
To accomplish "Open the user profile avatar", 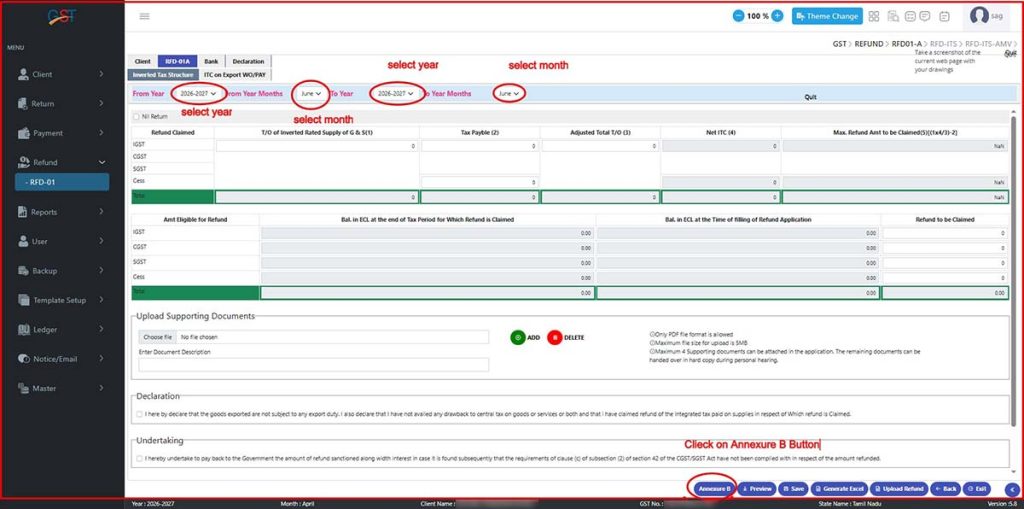I will pyautogui.click(x=979, y=16).
